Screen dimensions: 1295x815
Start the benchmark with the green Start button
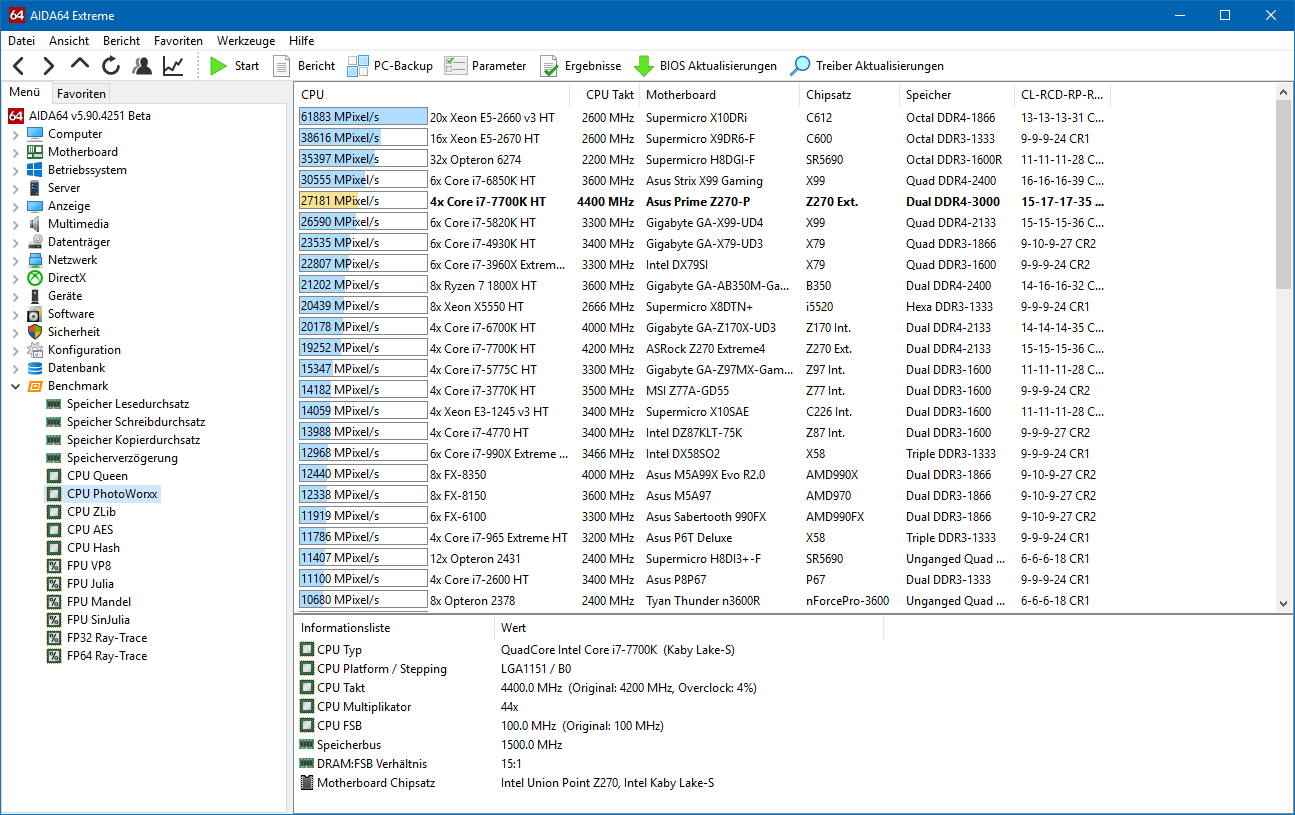[x=234, y=66]
